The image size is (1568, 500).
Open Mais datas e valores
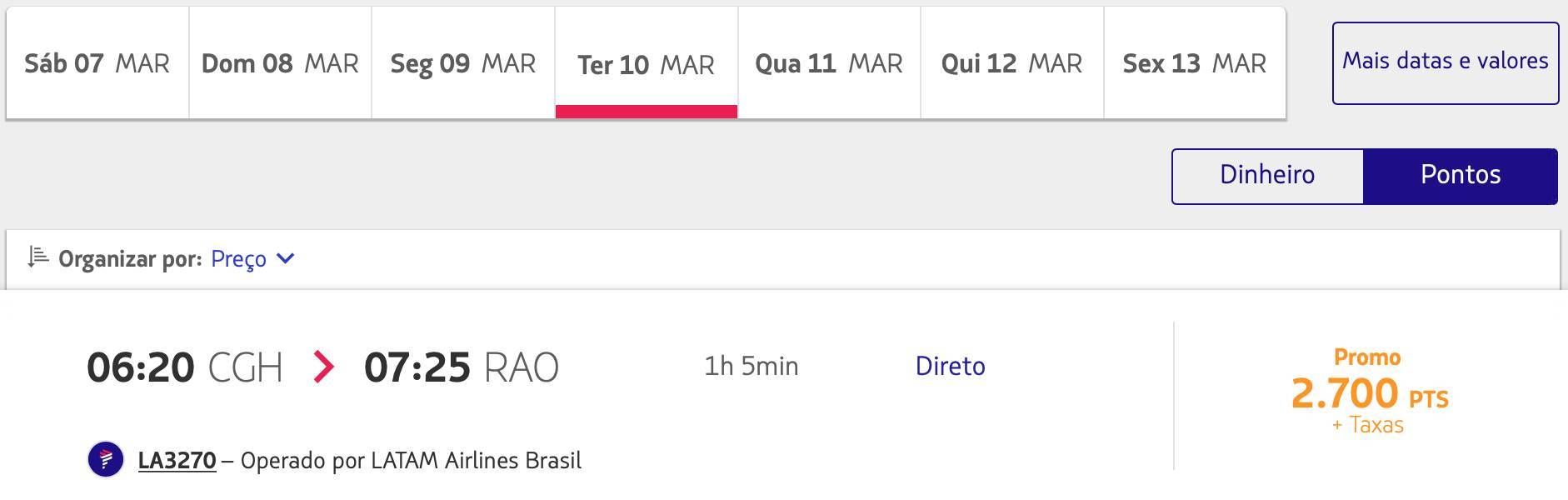tap(1446, 63)
